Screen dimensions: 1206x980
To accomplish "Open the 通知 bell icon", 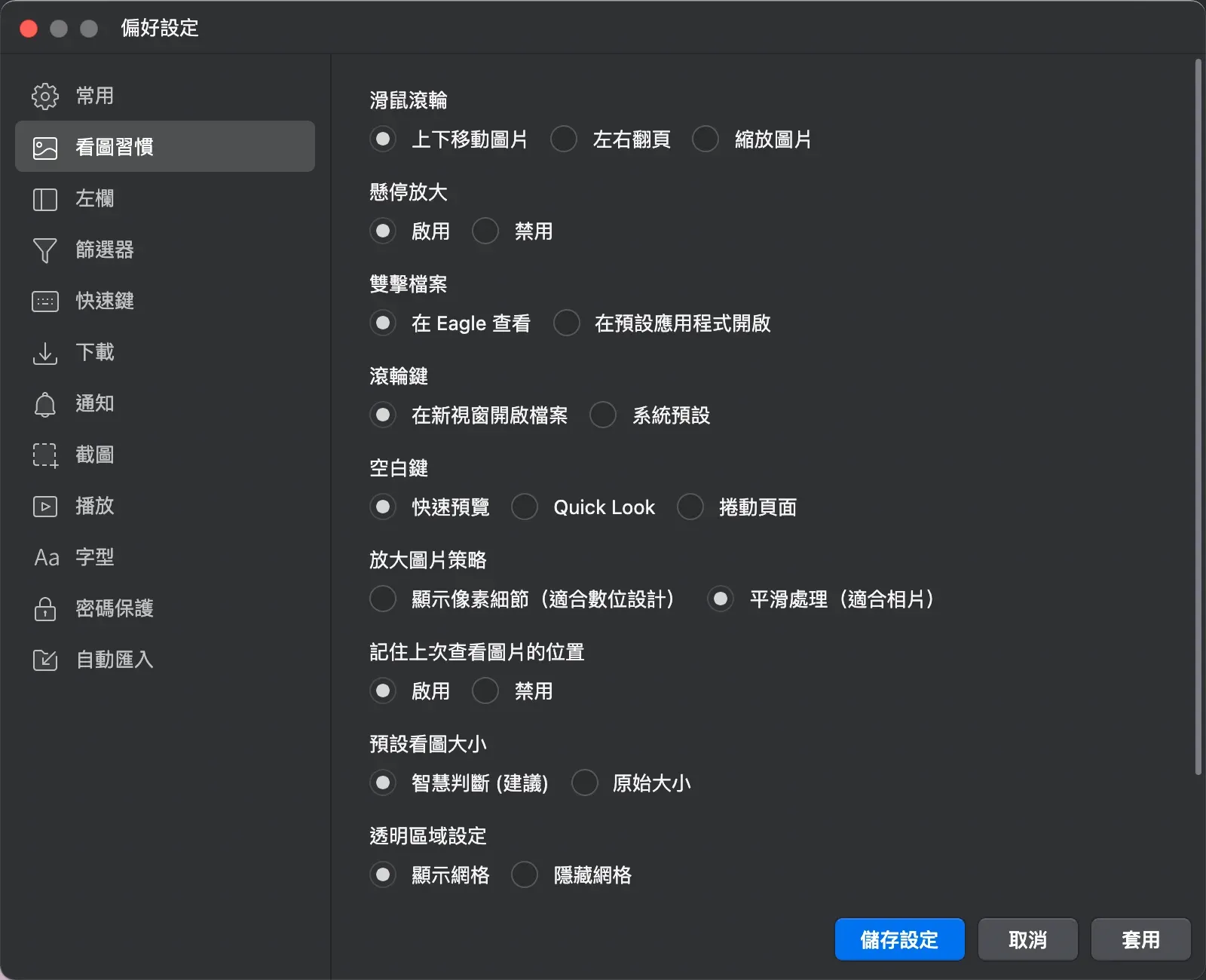I will (45, 404).
